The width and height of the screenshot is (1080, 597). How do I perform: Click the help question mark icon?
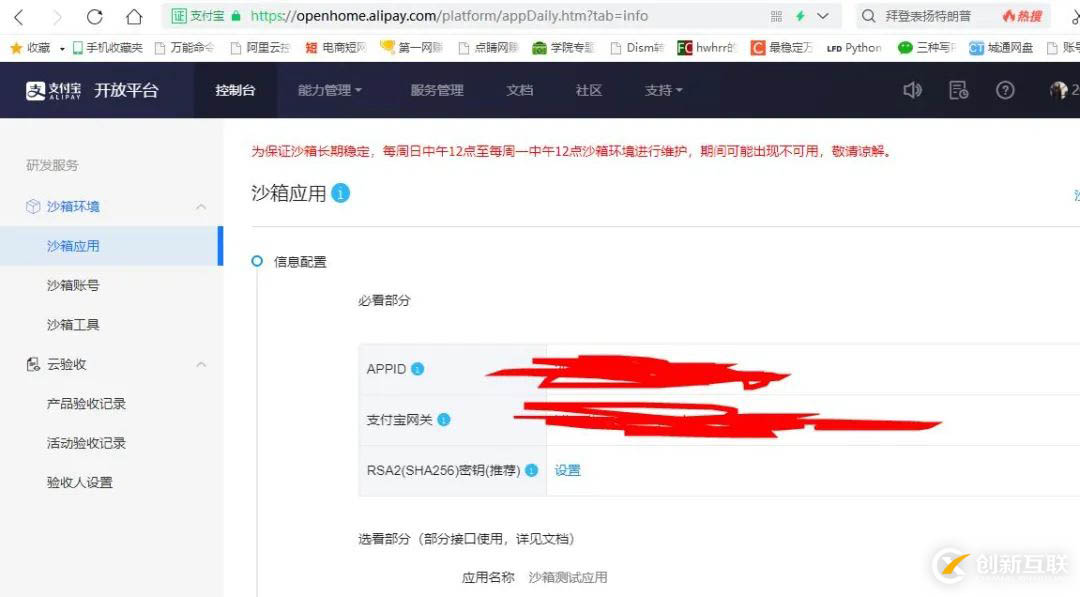click(1004, 90)
